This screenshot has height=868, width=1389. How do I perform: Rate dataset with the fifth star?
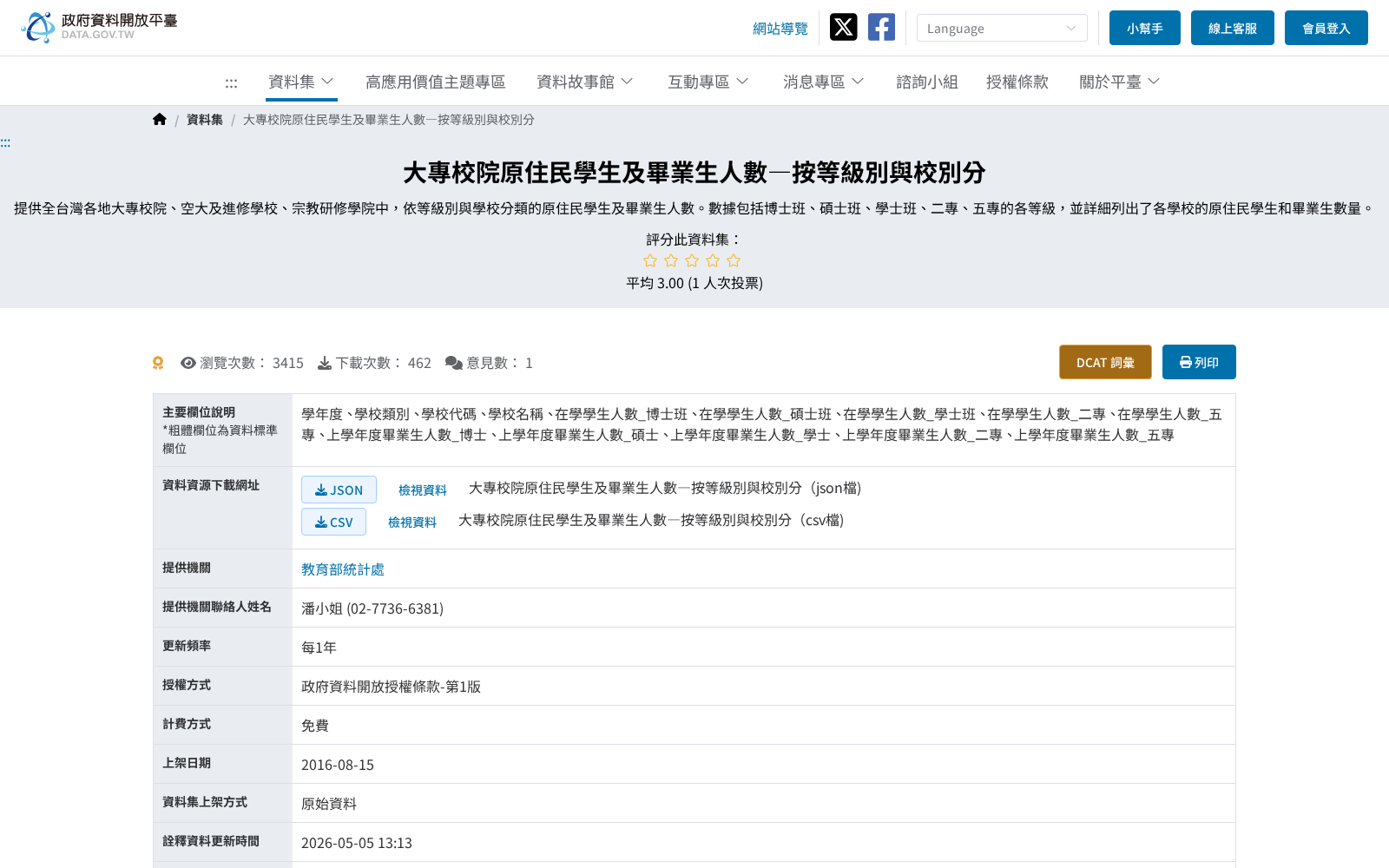click(x=734, y=260)
